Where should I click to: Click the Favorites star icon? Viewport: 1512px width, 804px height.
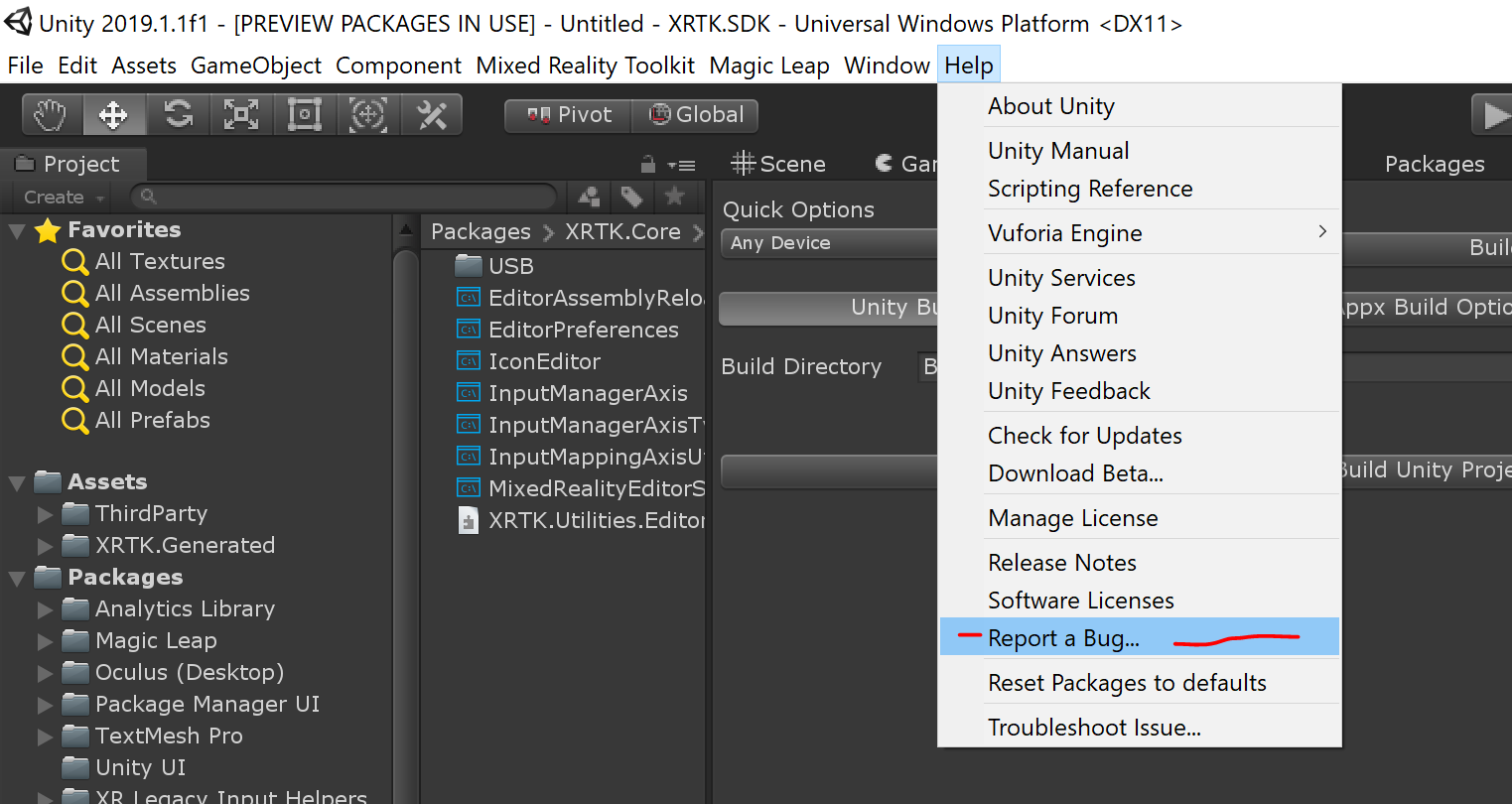[48, 231]
